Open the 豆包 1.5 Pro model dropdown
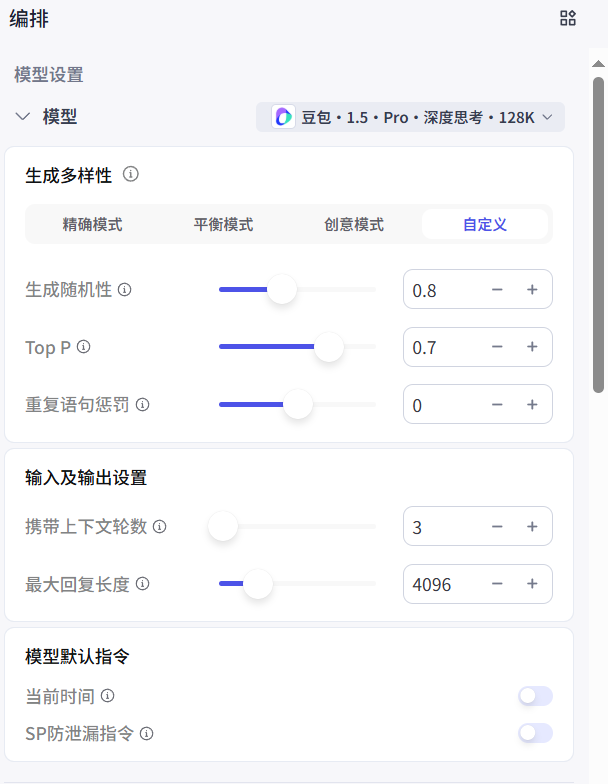The height and width of the screenshot is (784, 608). click(411, 117)
